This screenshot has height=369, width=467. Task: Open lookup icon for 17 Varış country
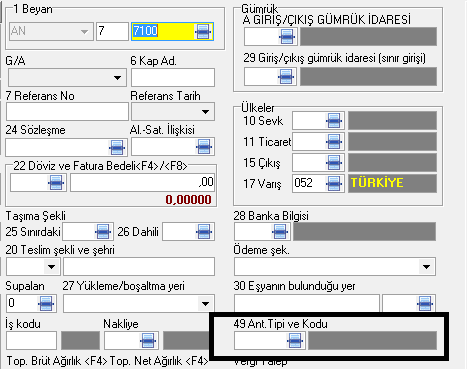pos(334,183)
